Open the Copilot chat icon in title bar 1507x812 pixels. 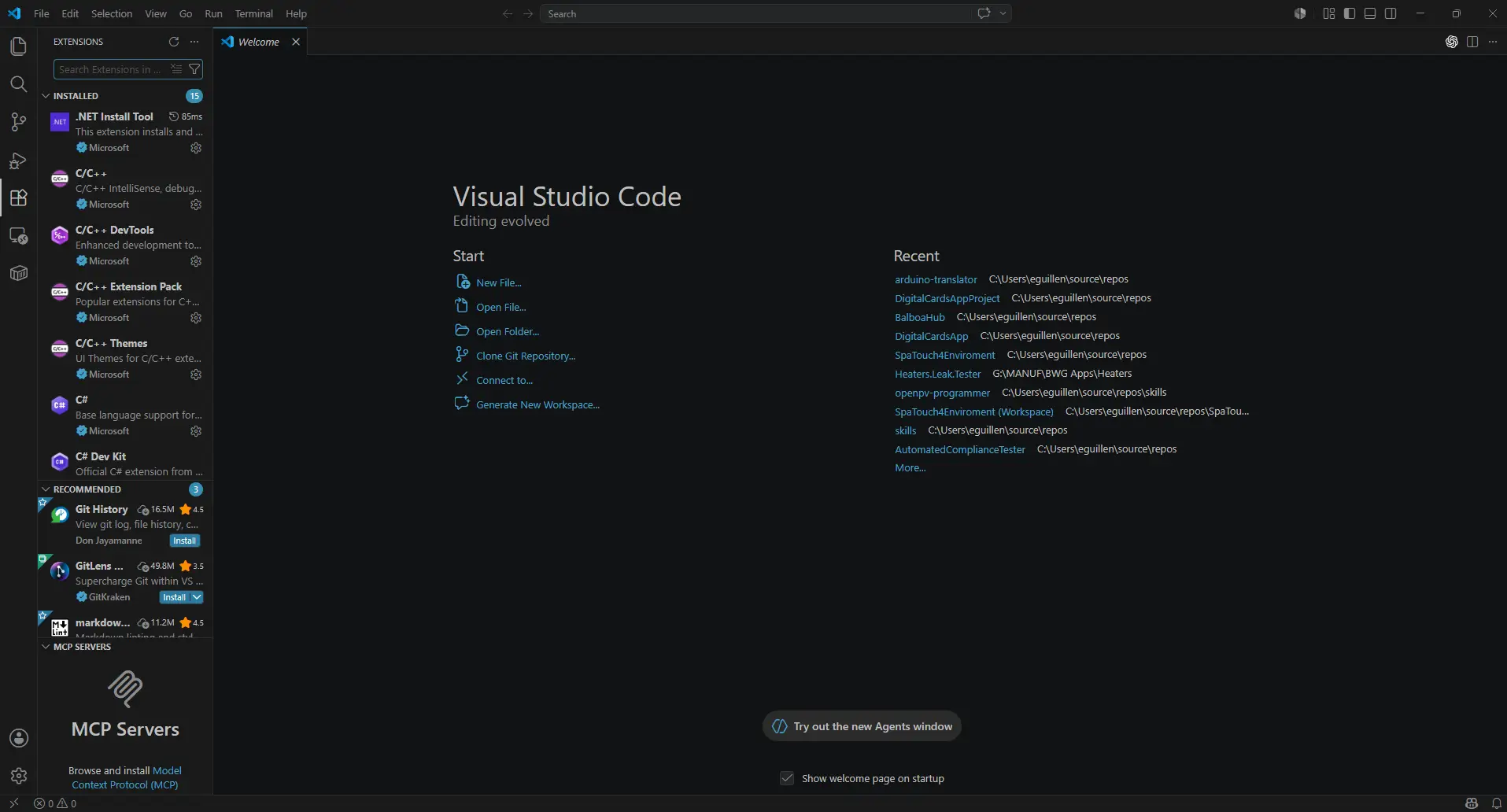984,13
